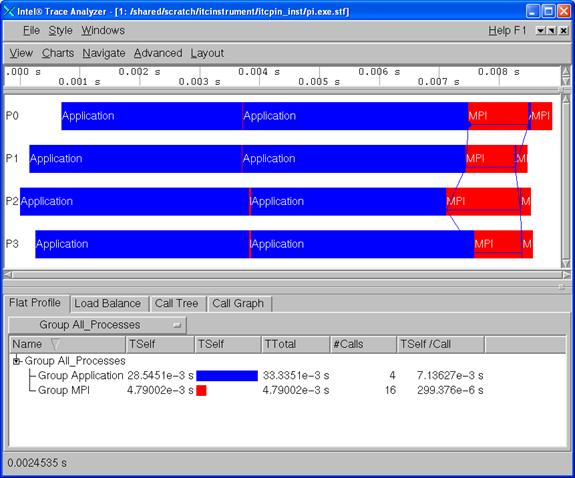Restore the inner trace child window

coord(552,30)
